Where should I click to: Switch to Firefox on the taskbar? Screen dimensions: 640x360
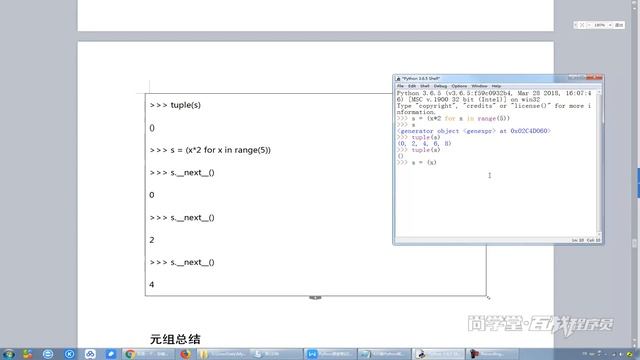185,354
